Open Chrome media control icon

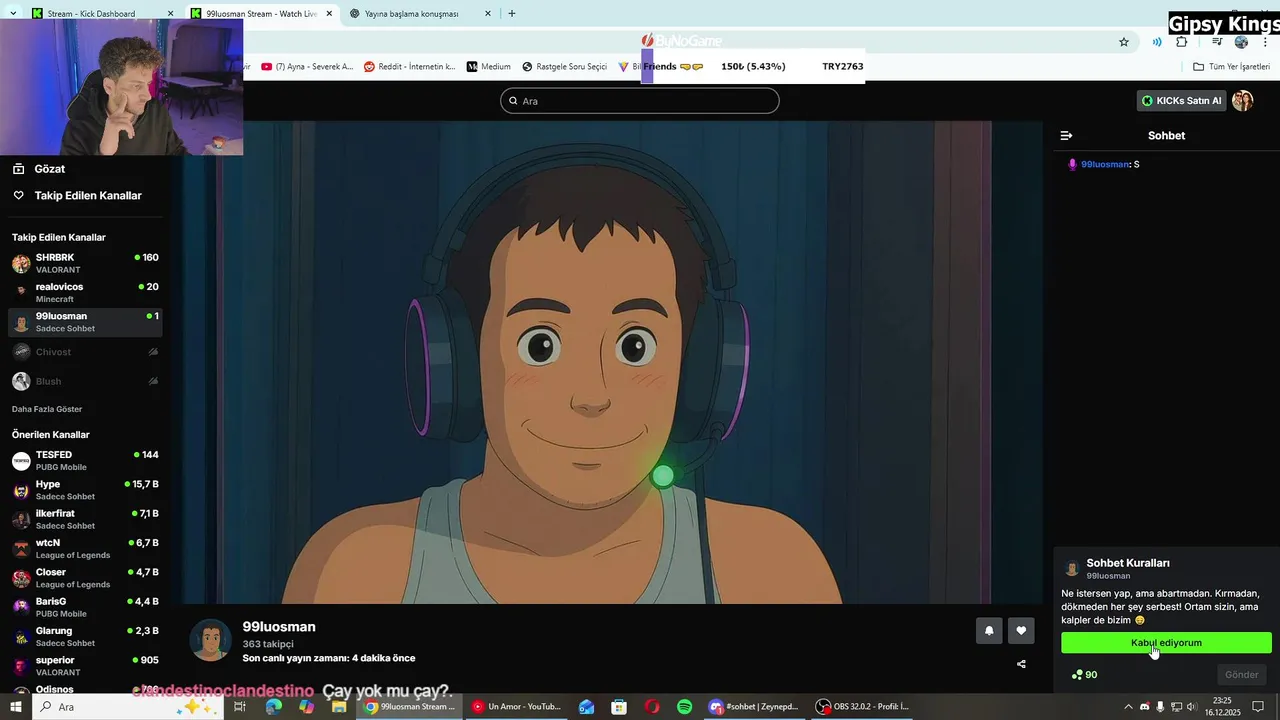point(1217,42)
